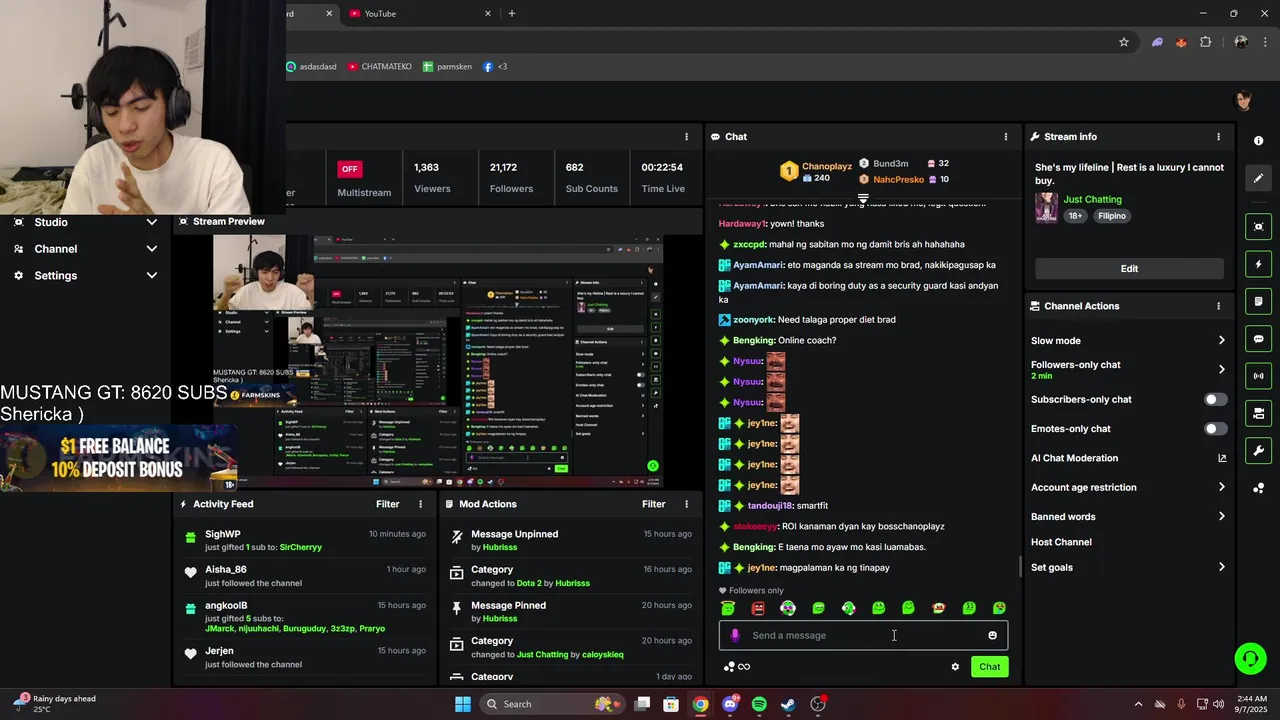Click Host Channel action
The image size is (1280, 720).
[x=1061, y=542]
